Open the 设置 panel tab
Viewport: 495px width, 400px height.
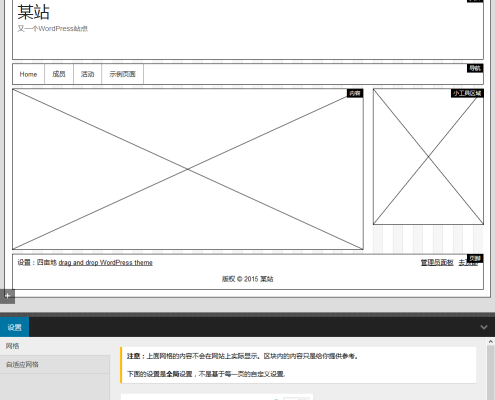14,327
